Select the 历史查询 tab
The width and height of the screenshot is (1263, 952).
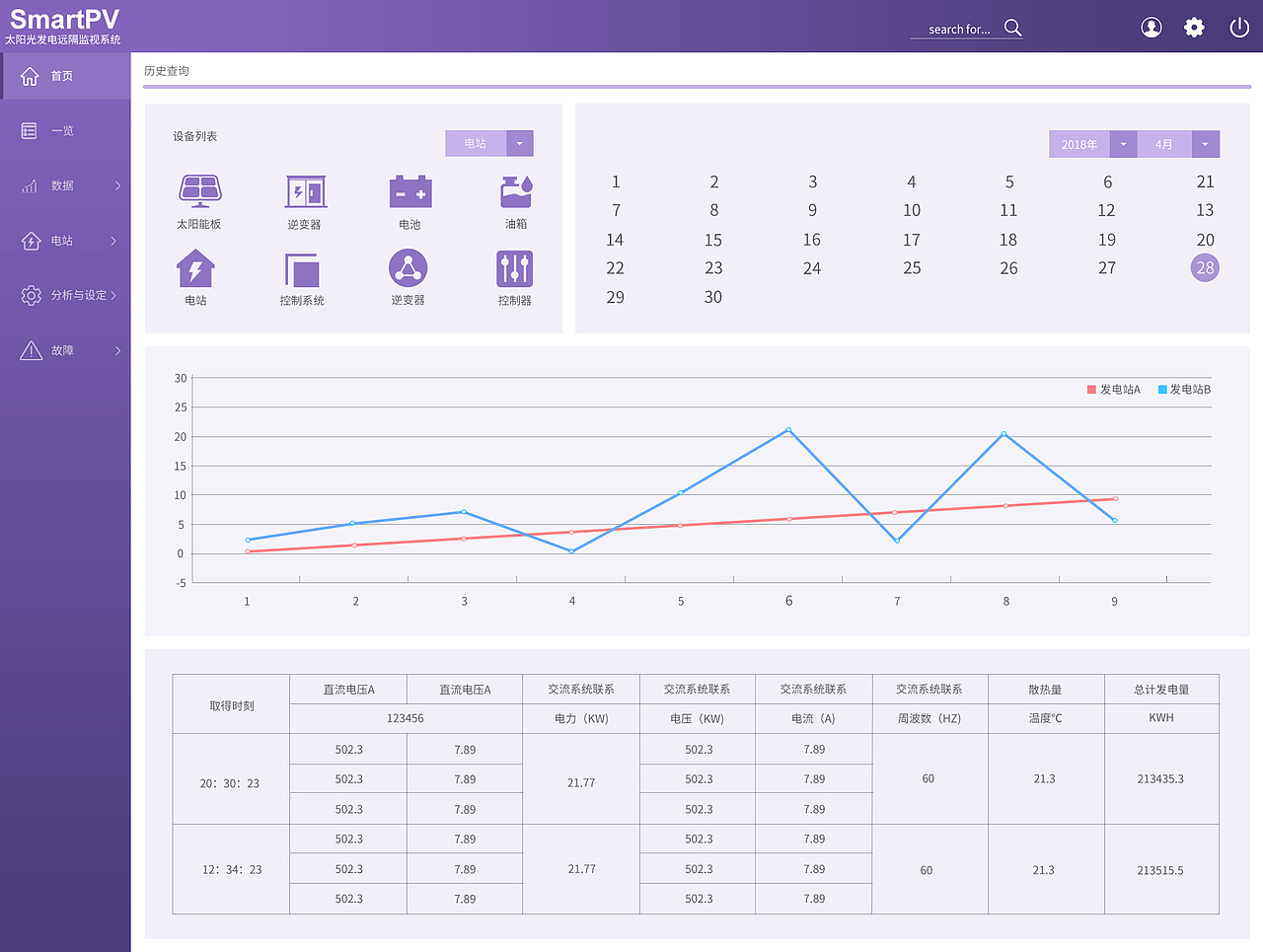tap(167, 71)
